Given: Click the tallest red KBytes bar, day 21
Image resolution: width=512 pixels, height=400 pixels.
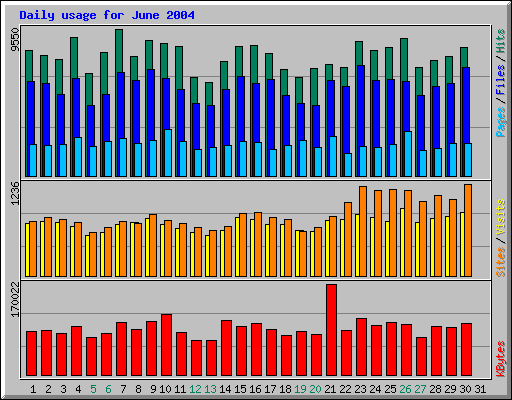Looking at the screenshot, I should click(331, 330).
